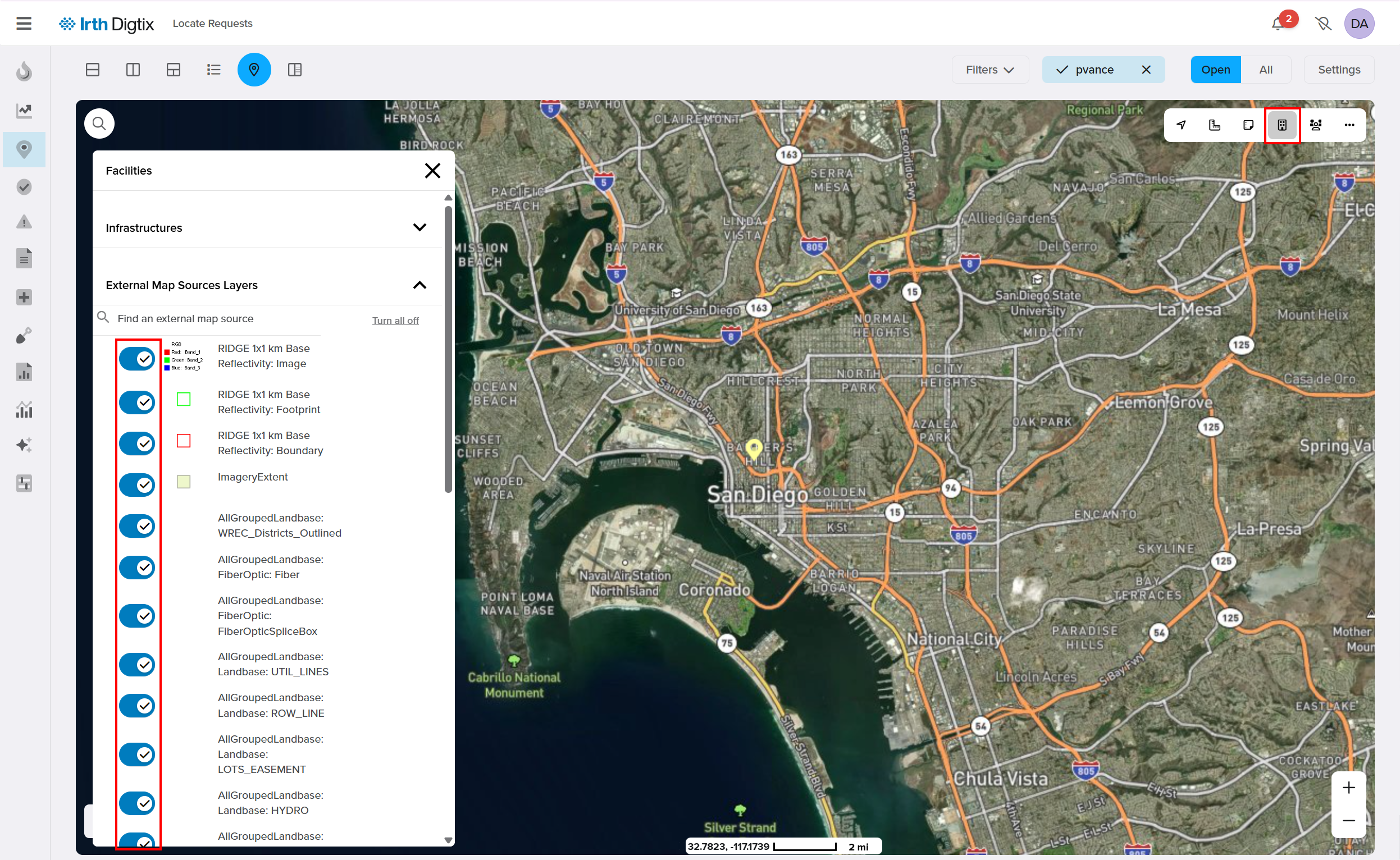
Task: Expand the Infrastructures section
Action: (x=419, y=227)
